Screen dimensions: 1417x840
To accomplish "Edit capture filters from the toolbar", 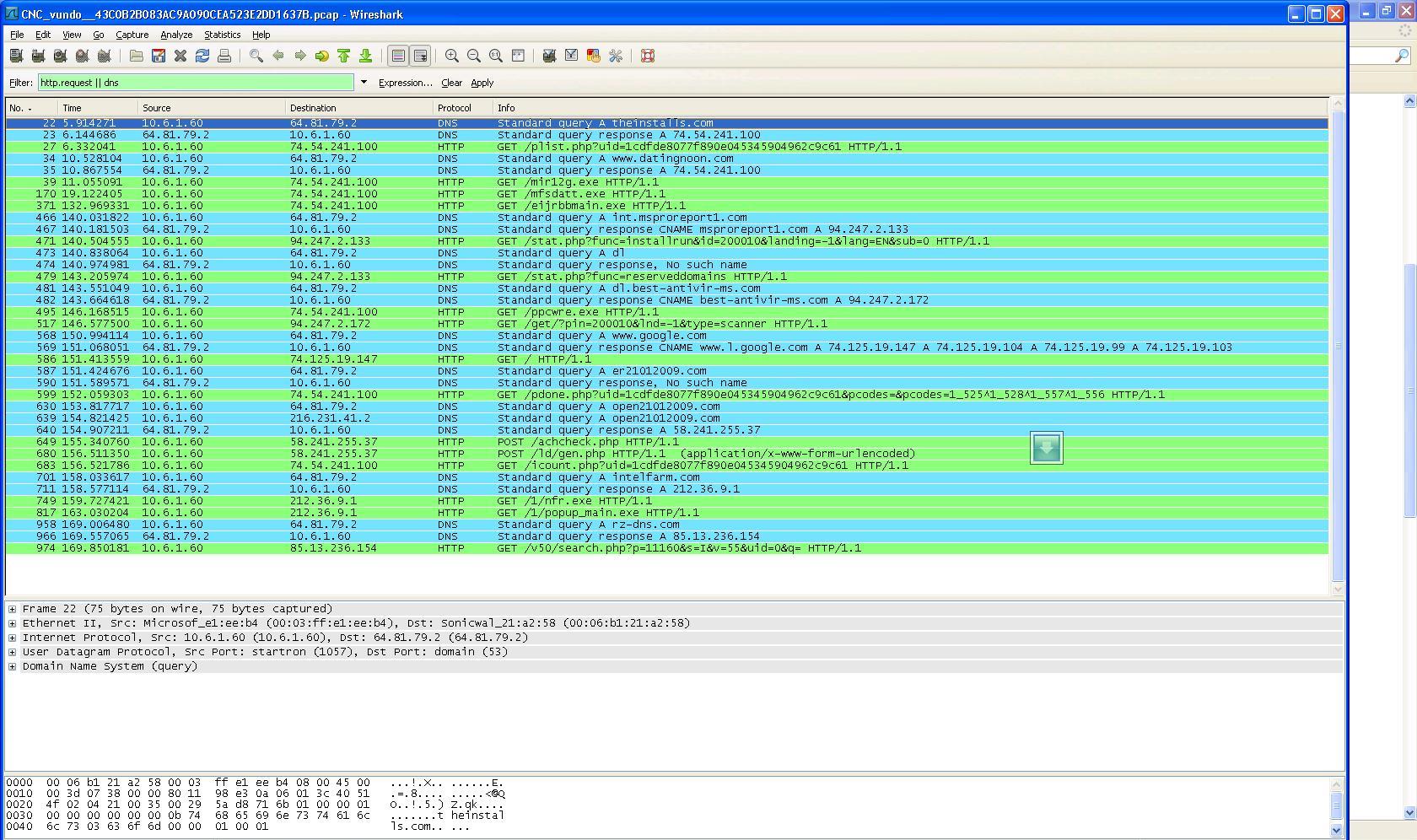I will [549, 56].
